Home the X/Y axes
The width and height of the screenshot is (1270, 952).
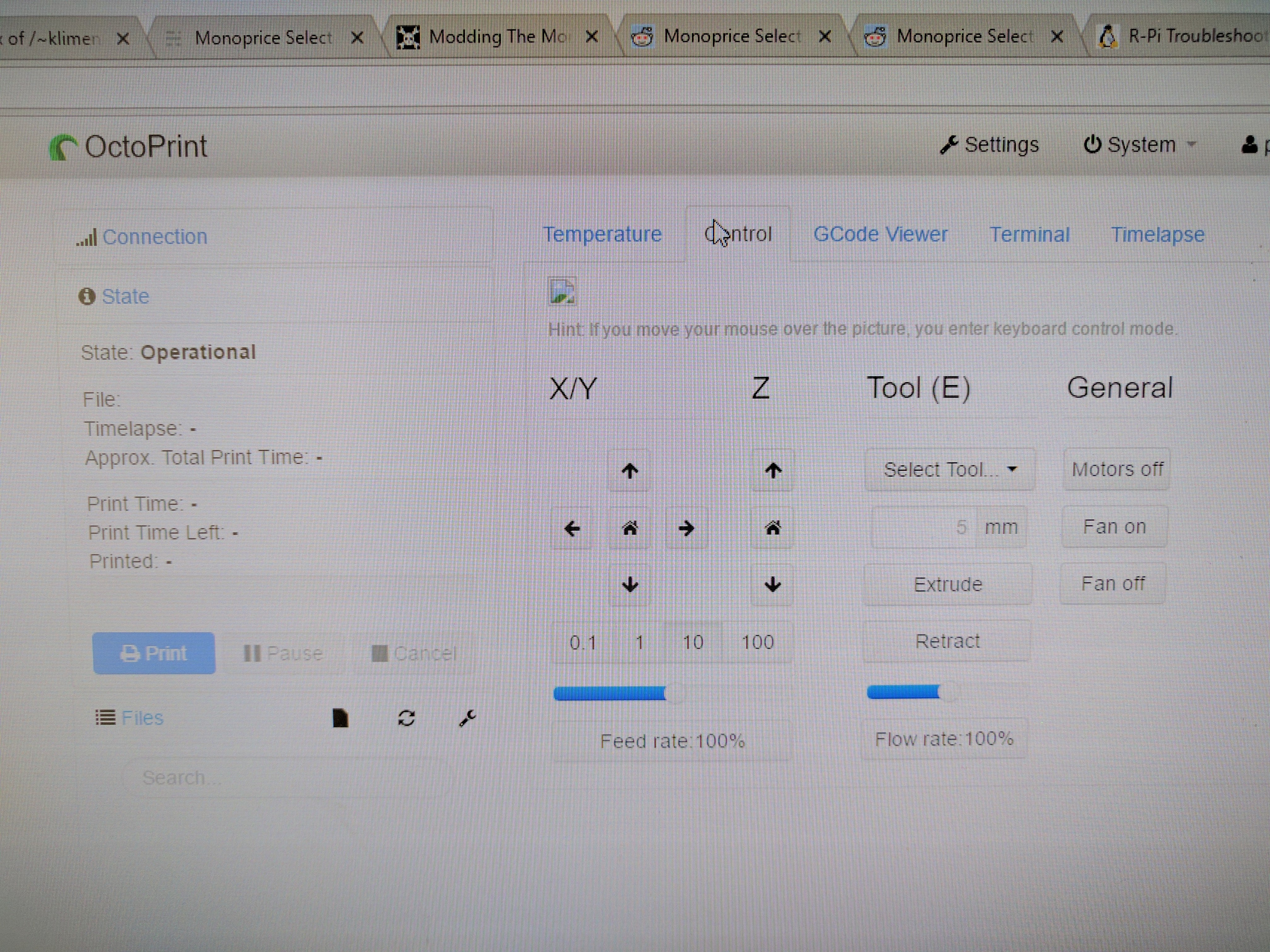coord(630,529)
